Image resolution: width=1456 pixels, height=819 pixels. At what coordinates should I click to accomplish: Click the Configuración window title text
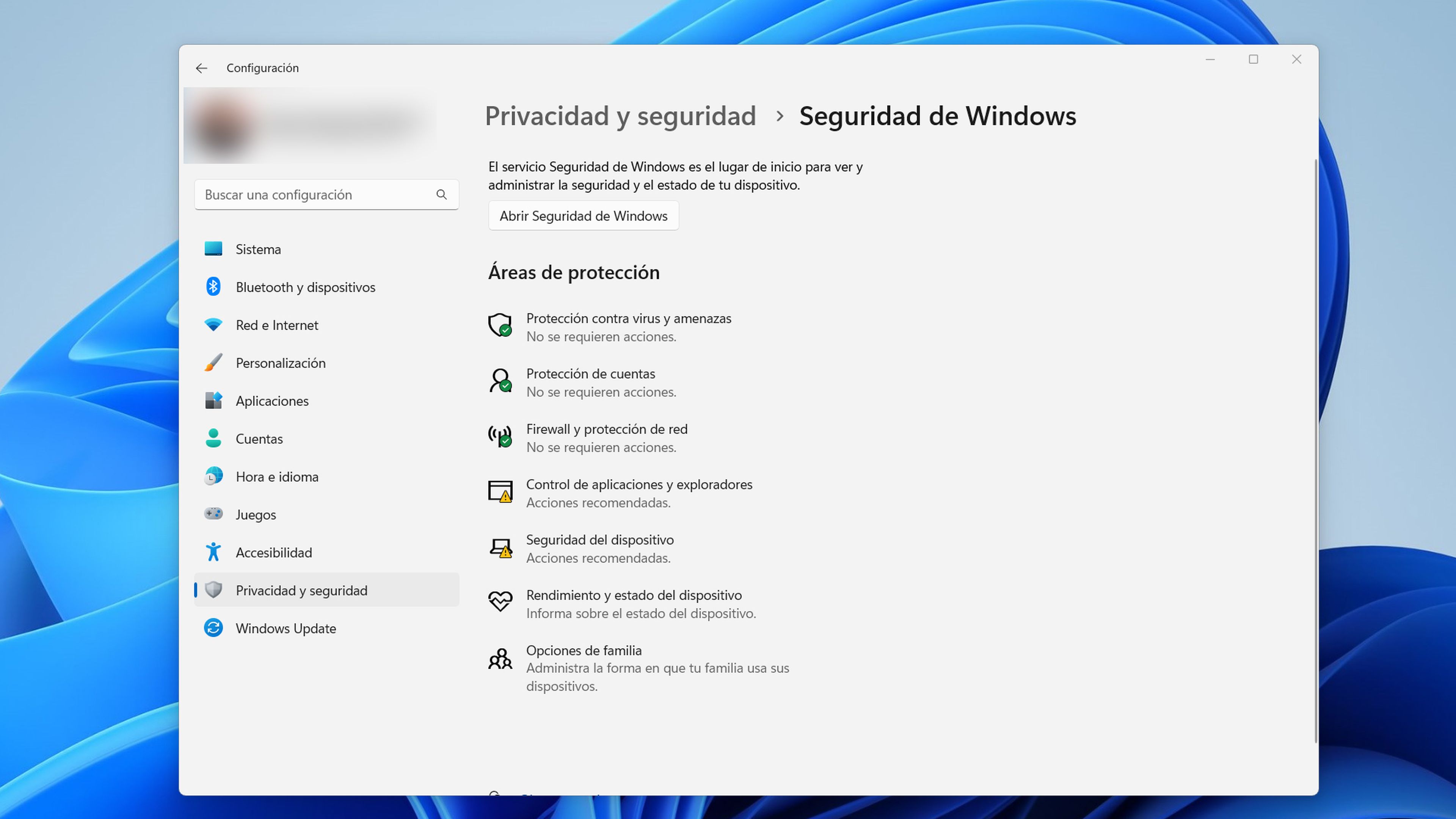263,68
